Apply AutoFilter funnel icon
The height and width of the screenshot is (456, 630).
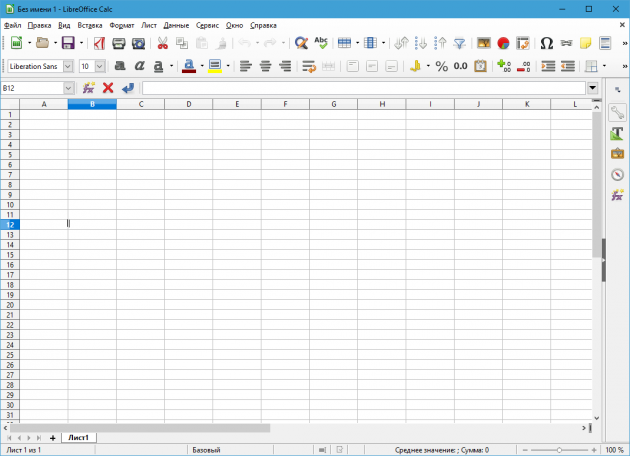pyautogui.click(x=460, y=43)
